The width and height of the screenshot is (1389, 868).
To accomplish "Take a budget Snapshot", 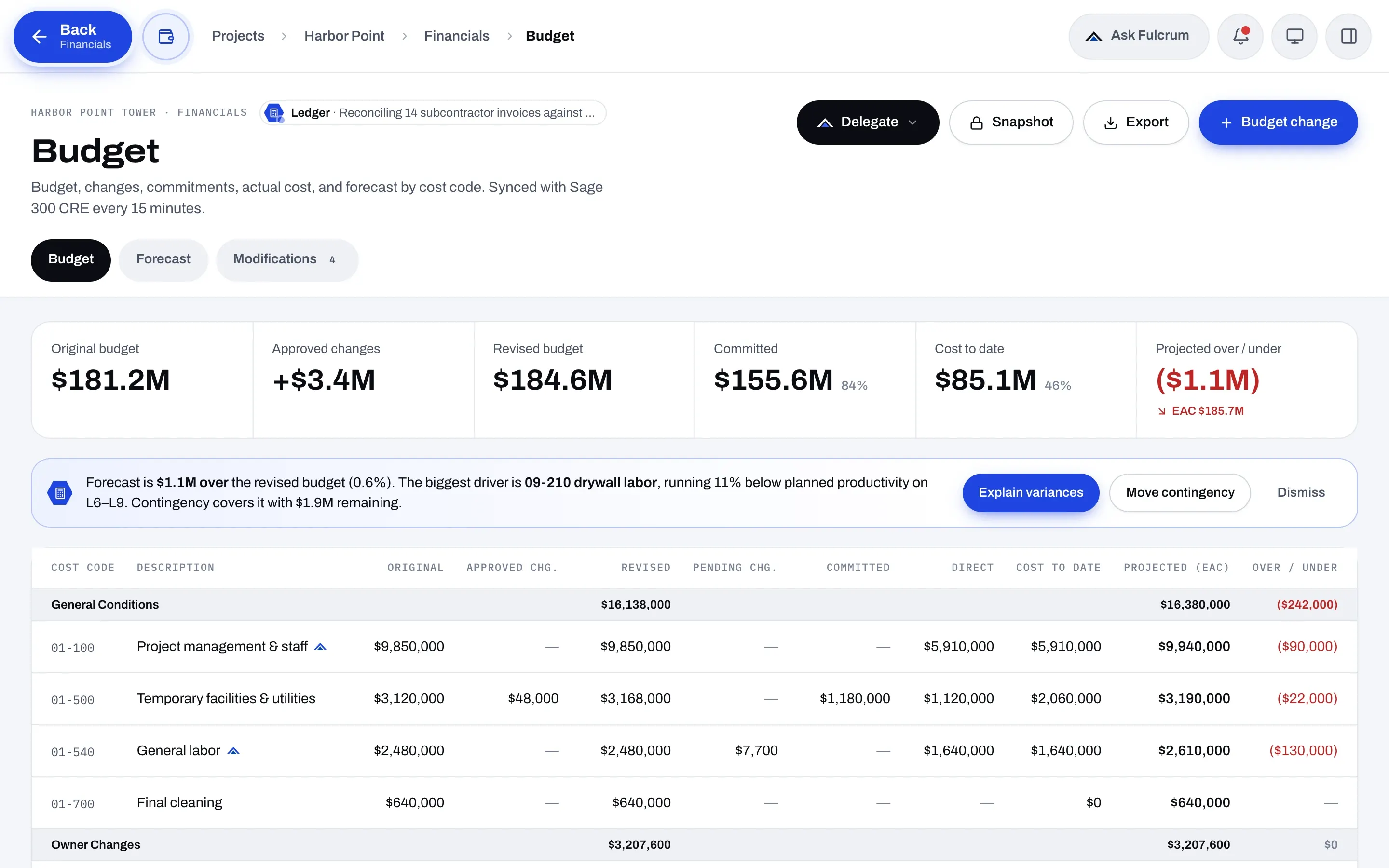I will pos(1011,122).
